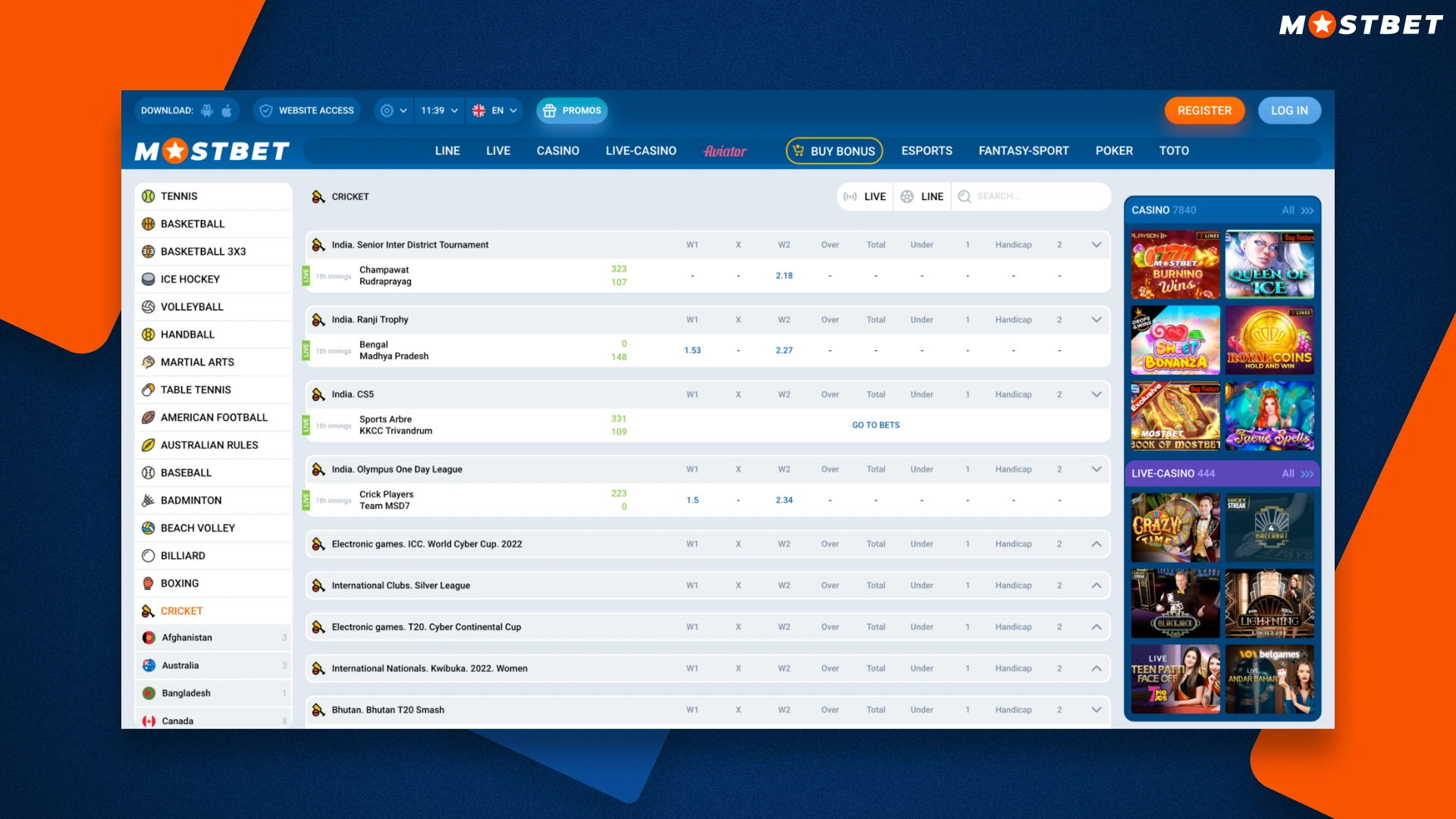Click the Afghanistan flag icon
Screen dimensions: 1456x819
coord(149,638)
